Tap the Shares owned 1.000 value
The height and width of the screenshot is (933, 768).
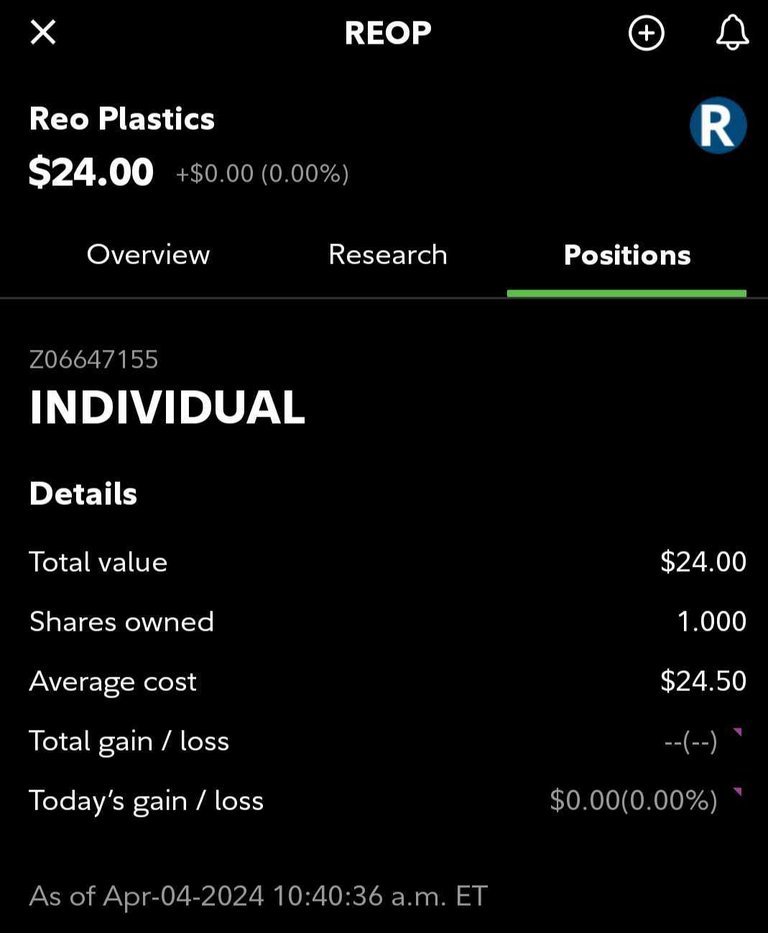(712, 621)
